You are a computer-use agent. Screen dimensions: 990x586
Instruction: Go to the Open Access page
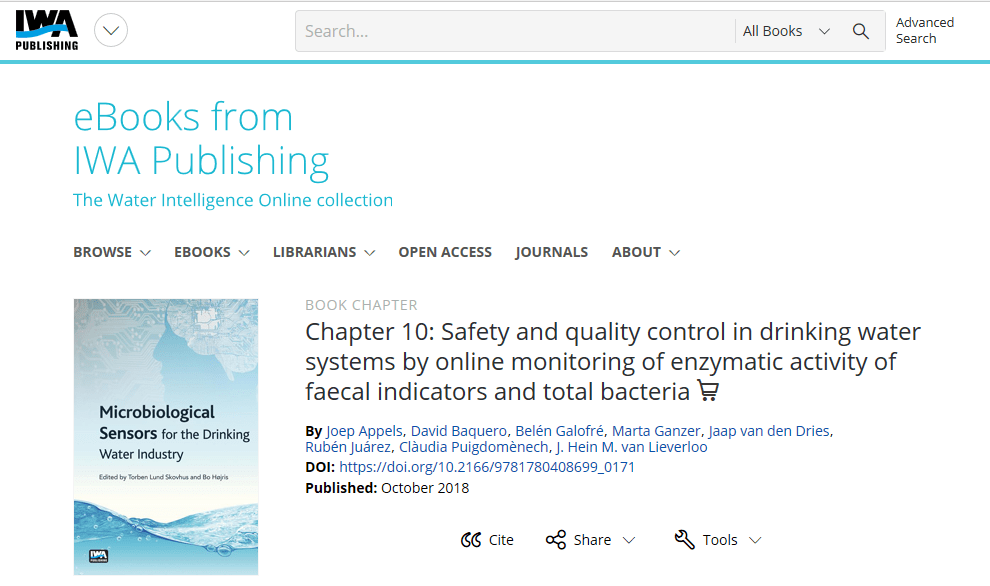pos(445,252)
